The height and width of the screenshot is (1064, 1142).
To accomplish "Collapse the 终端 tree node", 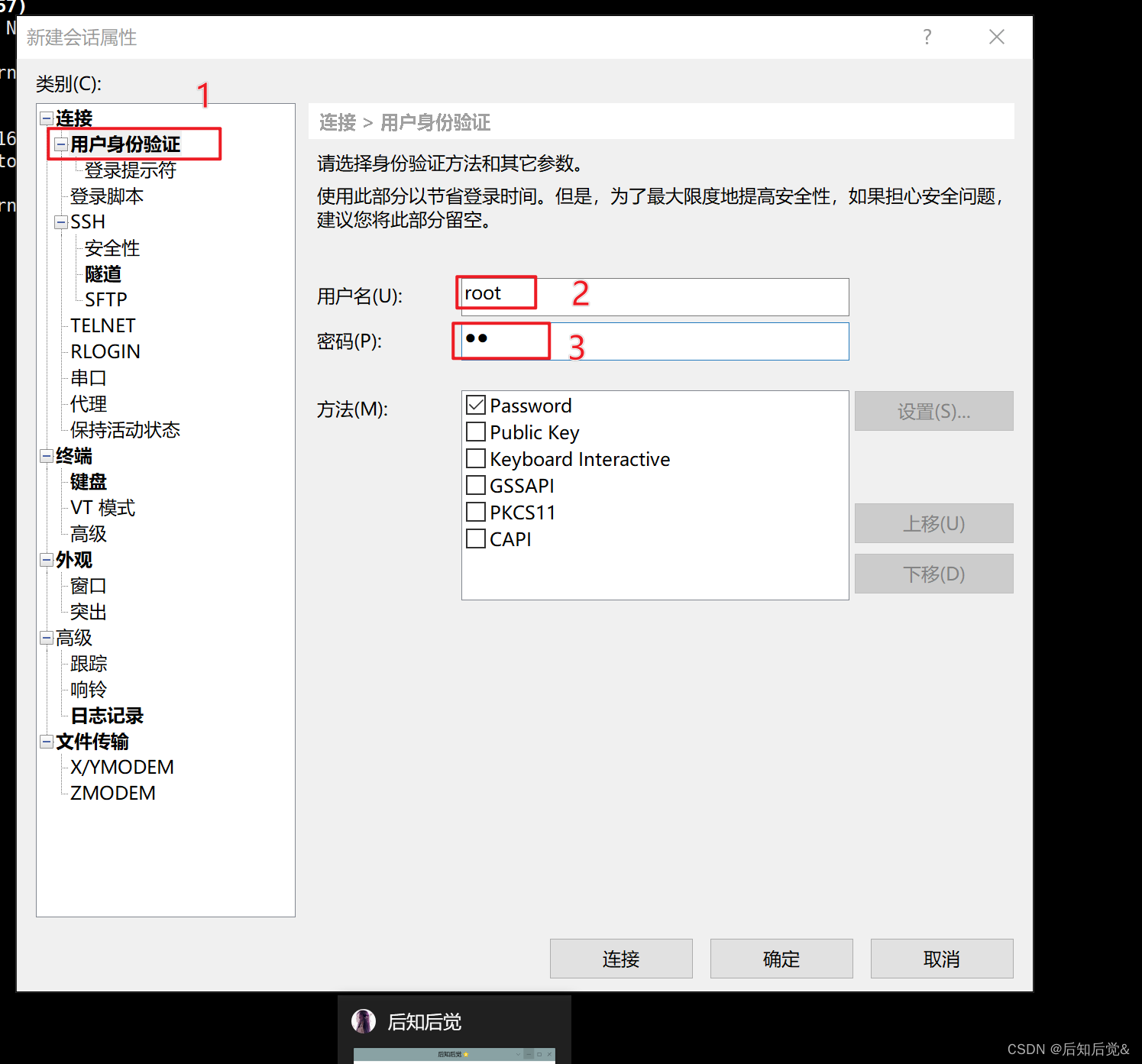I will point(47,456).
